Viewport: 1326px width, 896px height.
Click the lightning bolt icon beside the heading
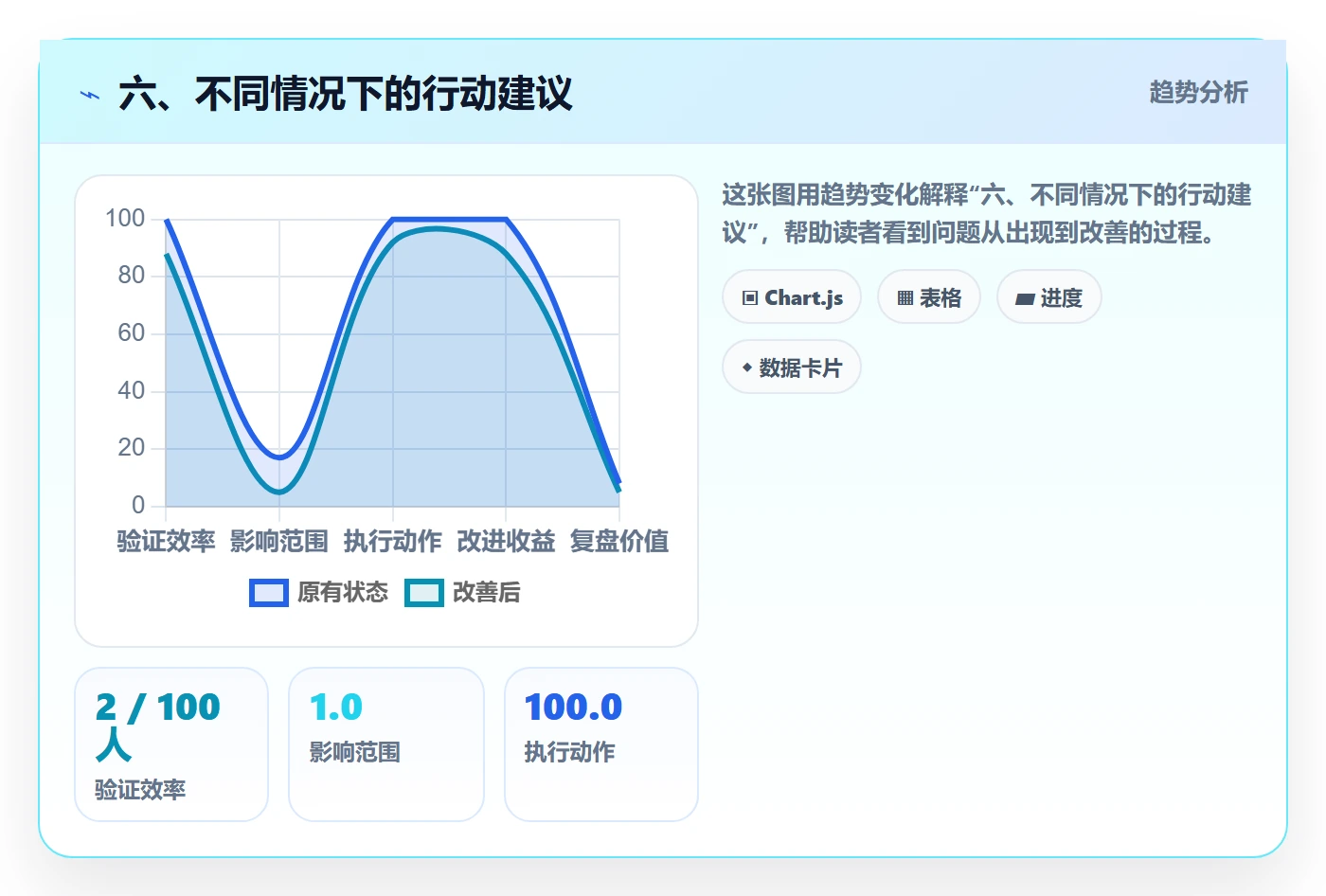[x=90, y=95]
